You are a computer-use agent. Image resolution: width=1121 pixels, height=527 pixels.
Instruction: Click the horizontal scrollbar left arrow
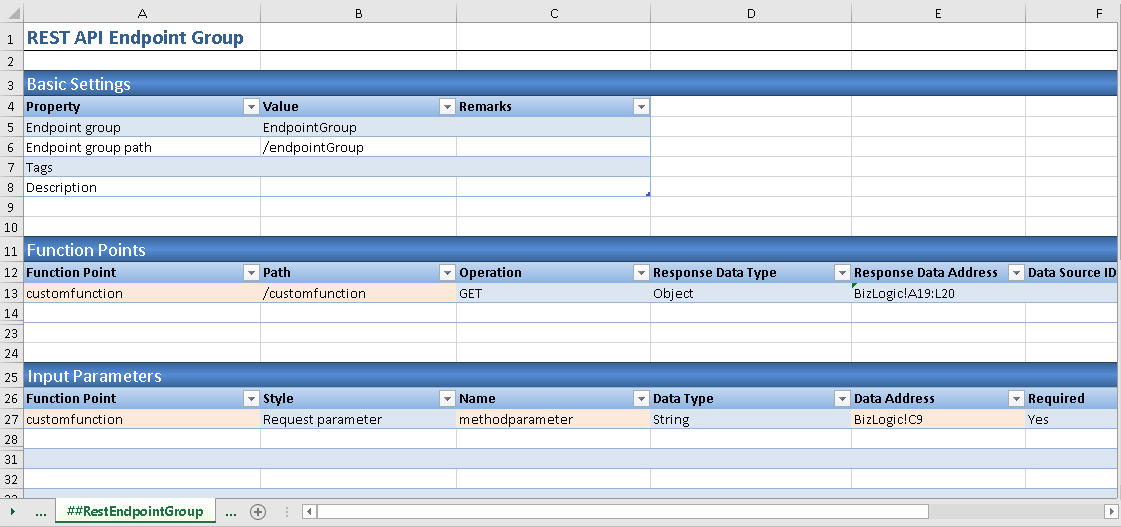310,512
